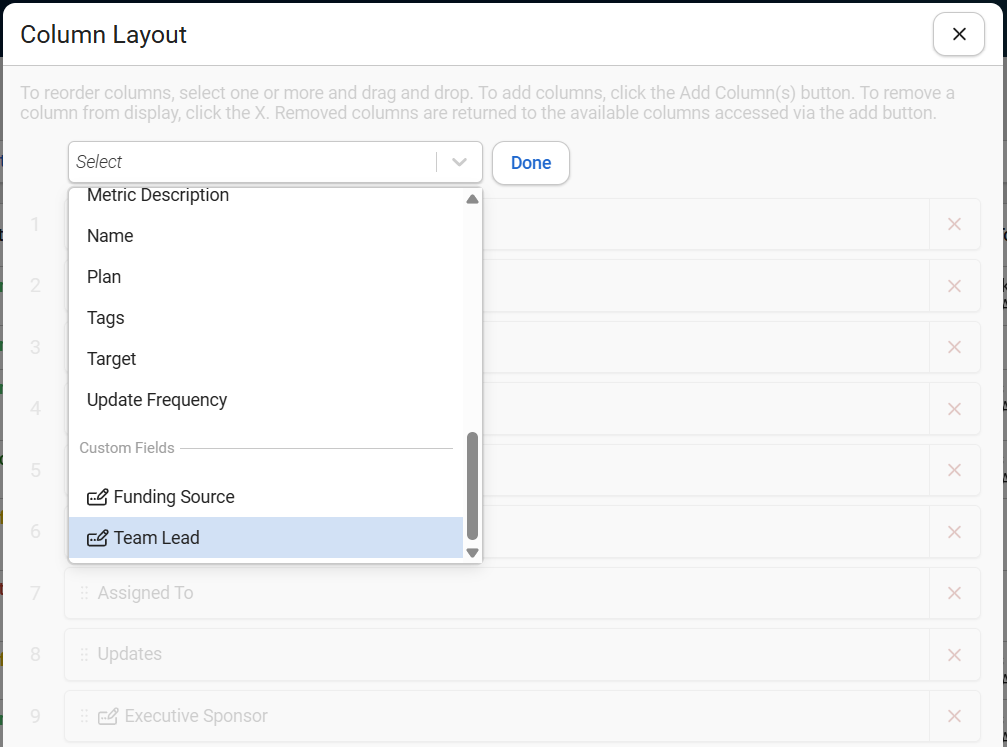The image size is (1007, 747).
Task: Click the dropdown list scrollbar thumb
Action: tap(472, 486)
